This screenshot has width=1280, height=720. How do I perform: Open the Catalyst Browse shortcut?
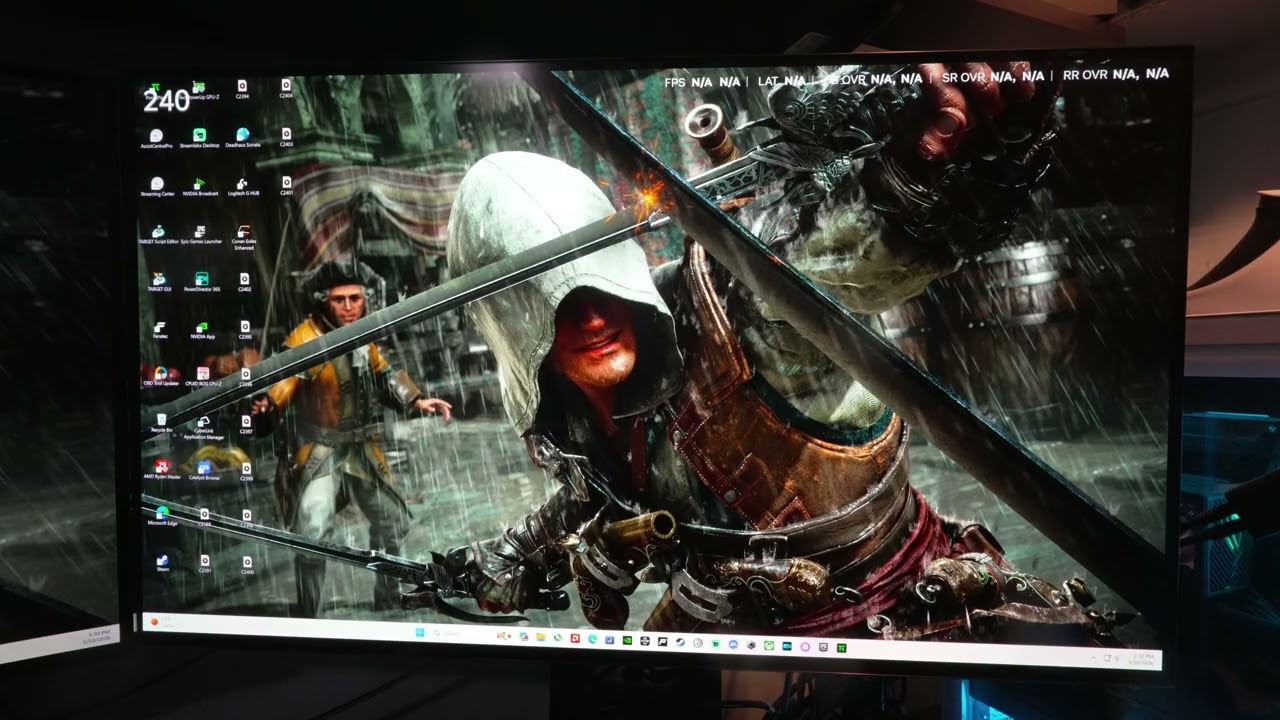pyautogui.click(x=204, y=470)
